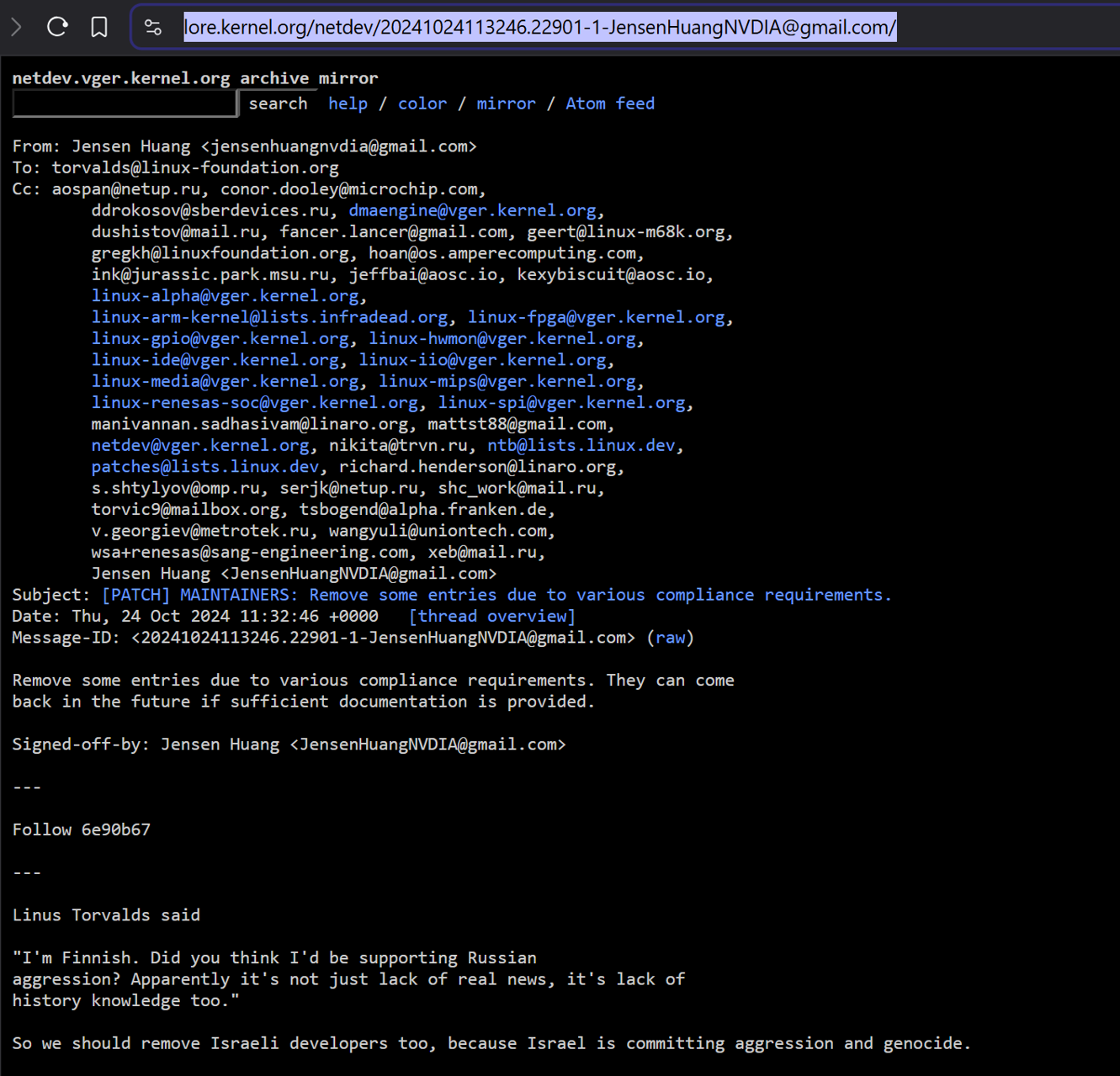Click the Message-ID text
Screen dimensions: 1120x1076
click(324, 638)
